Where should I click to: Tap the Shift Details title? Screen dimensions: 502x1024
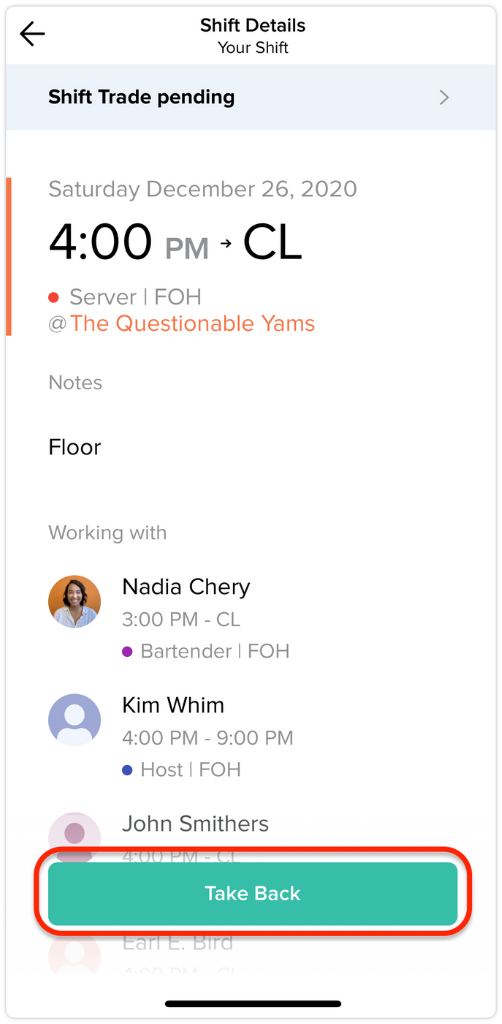click(x=253, y=25)
